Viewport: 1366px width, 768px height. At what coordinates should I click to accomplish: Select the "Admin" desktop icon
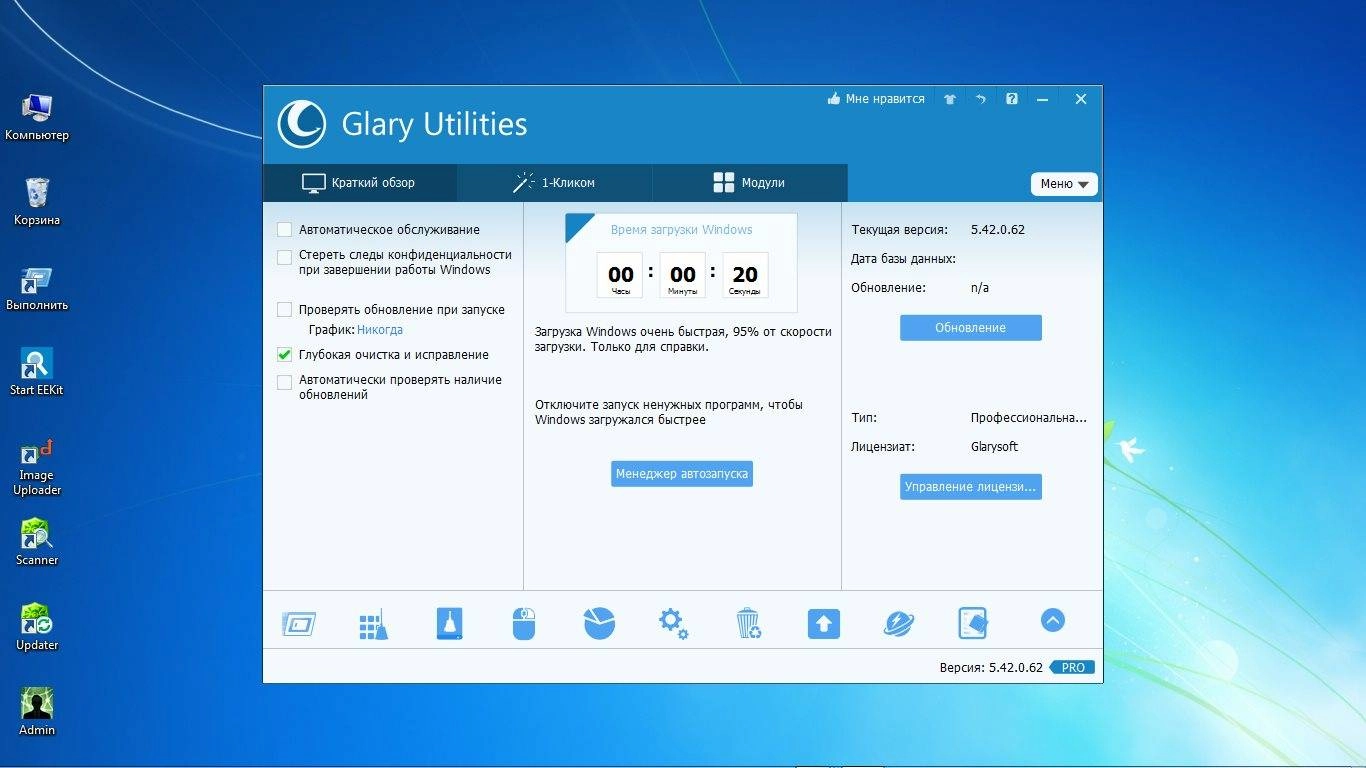click(37, 711)
